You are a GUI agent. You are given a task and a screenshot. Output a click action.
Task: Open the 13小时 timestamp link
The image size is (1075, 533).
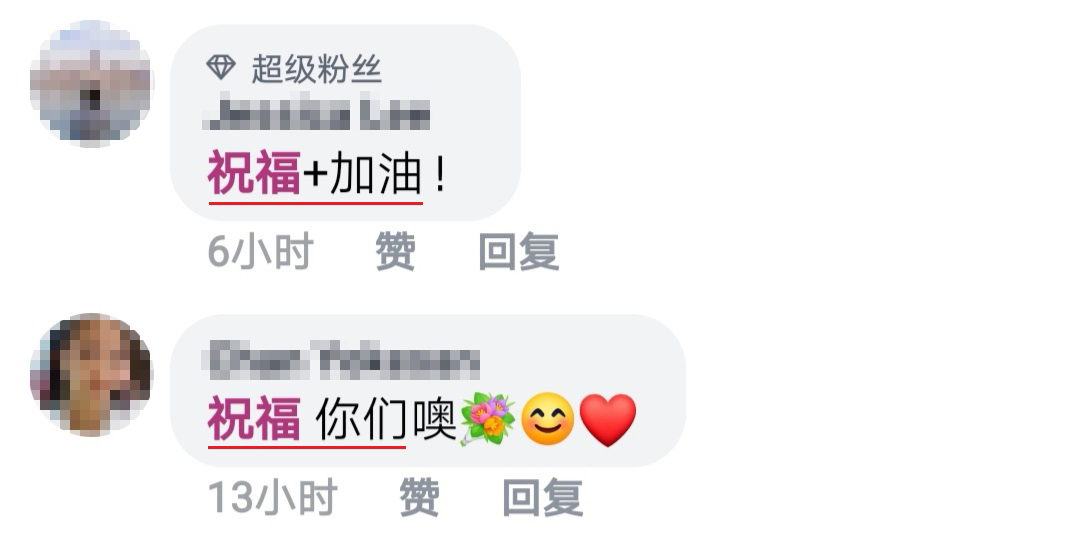coord(272,497)
